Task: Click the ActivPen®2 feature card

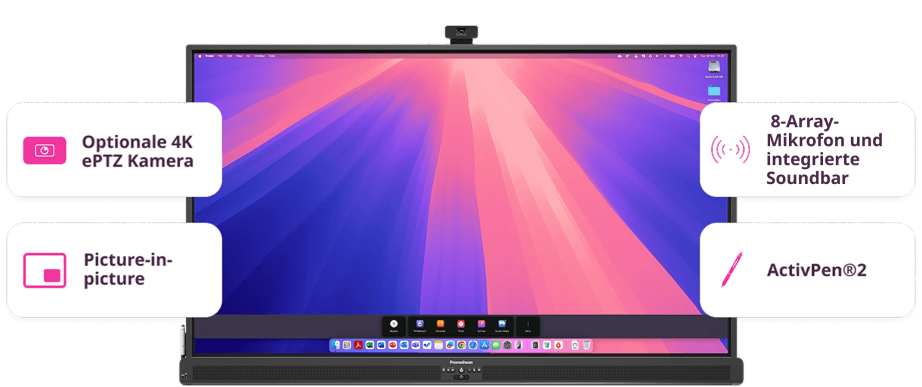Action: click(x=807, y=270)
